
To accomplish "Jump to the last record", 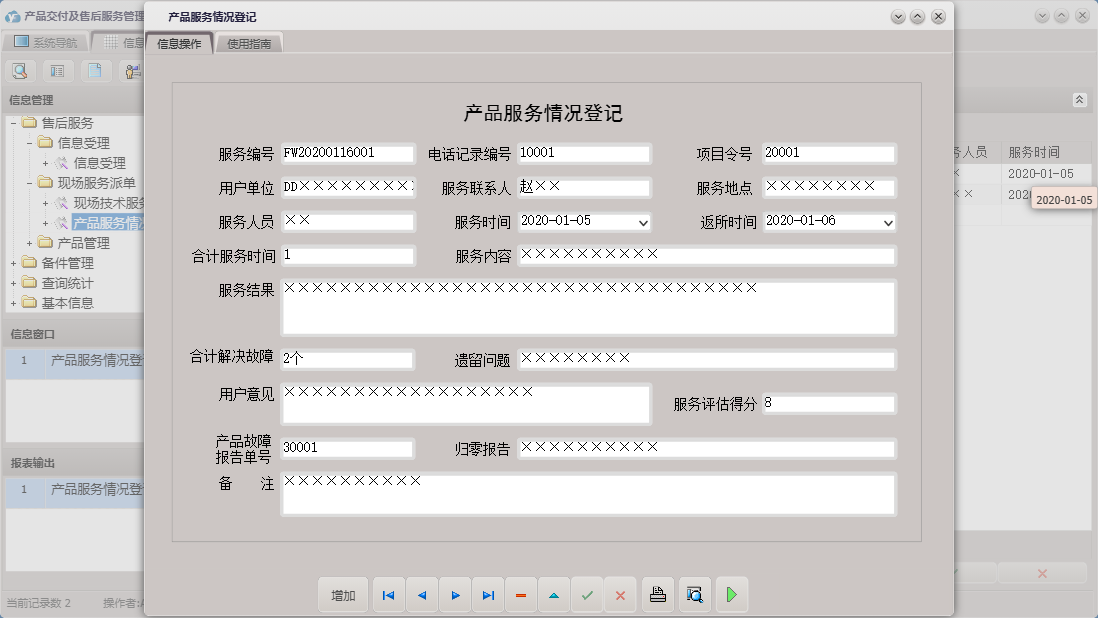I will [x=488, y=595].
